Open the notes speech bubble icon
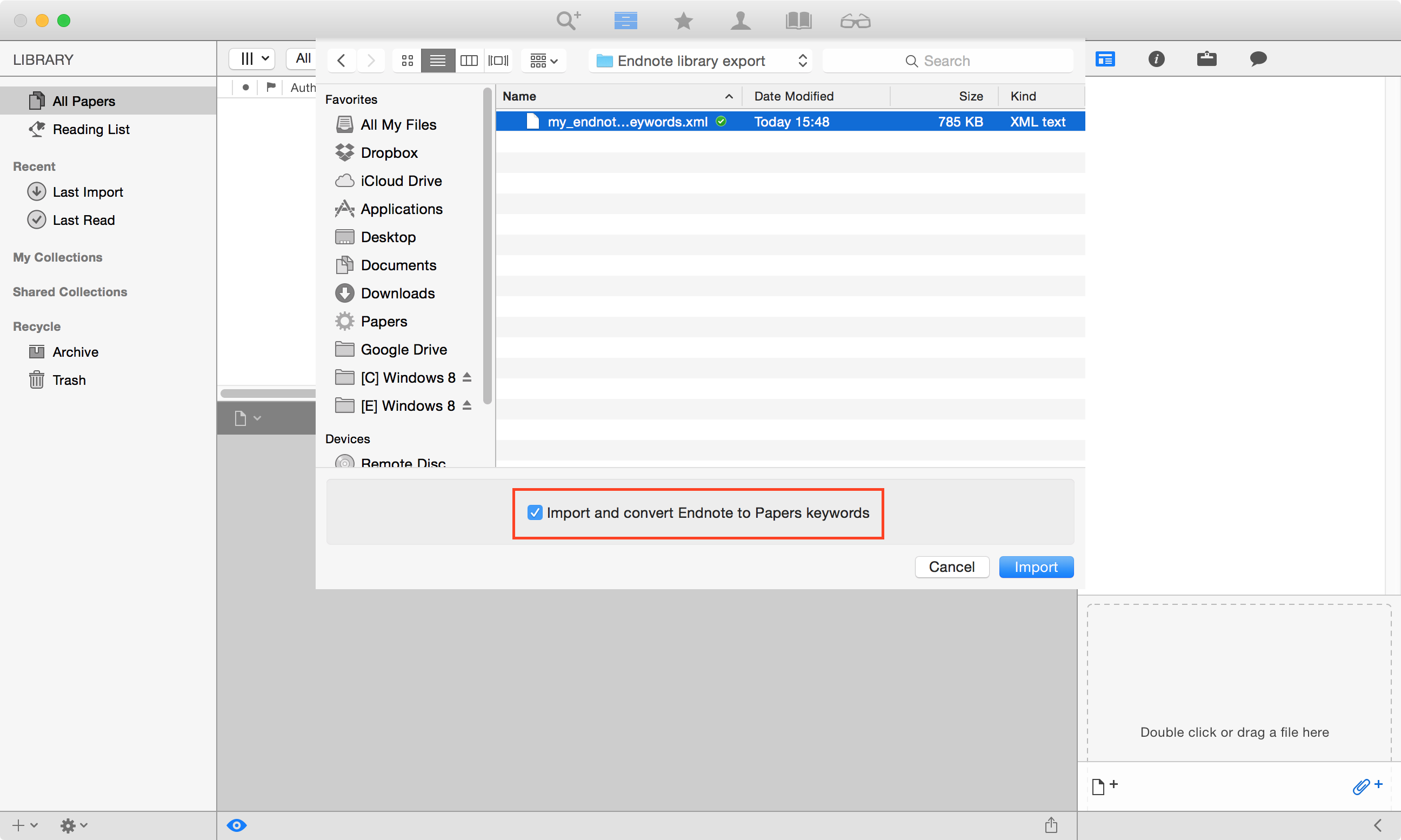The height and width of the screenshot is (840, 1401). tap(1258, 59)
